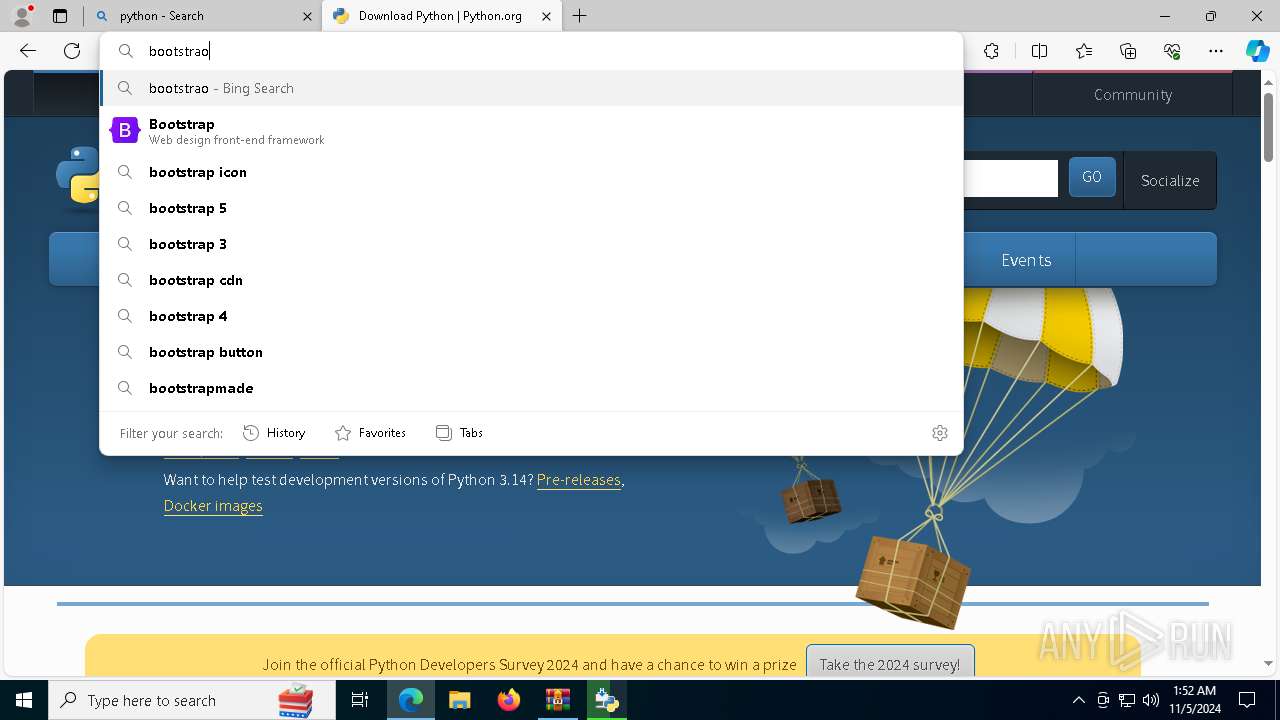Viewport: 1280px width, 720px height.
Task: Open the Edge profile avatar
Action: point(22,16)
